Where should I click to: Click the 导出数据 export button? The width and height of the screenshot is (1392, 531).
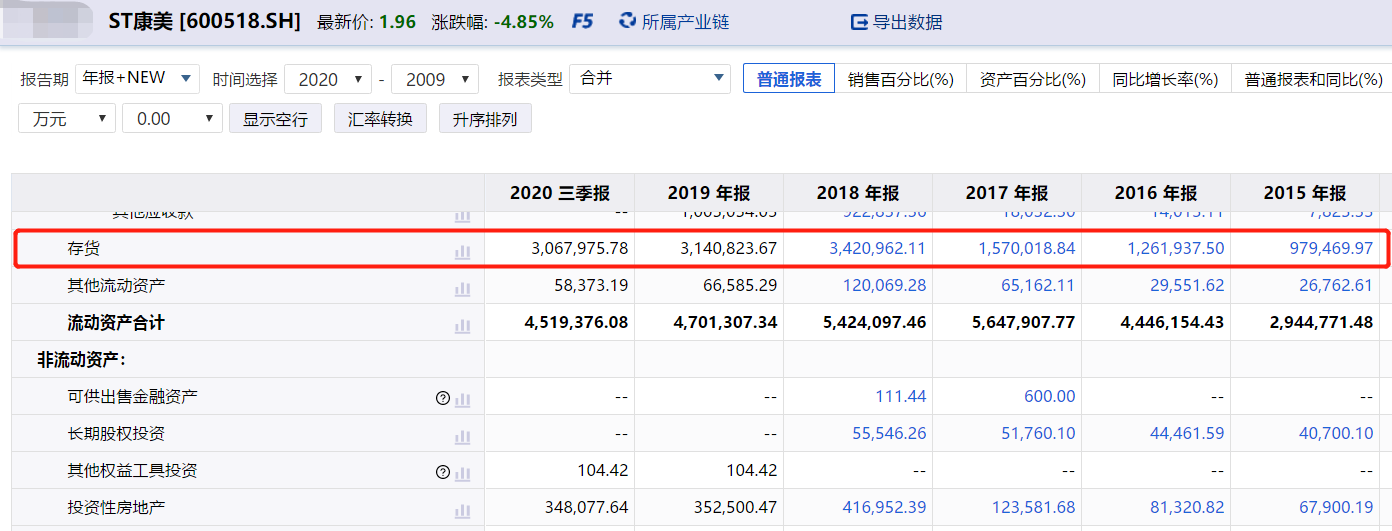pos(896,21)
